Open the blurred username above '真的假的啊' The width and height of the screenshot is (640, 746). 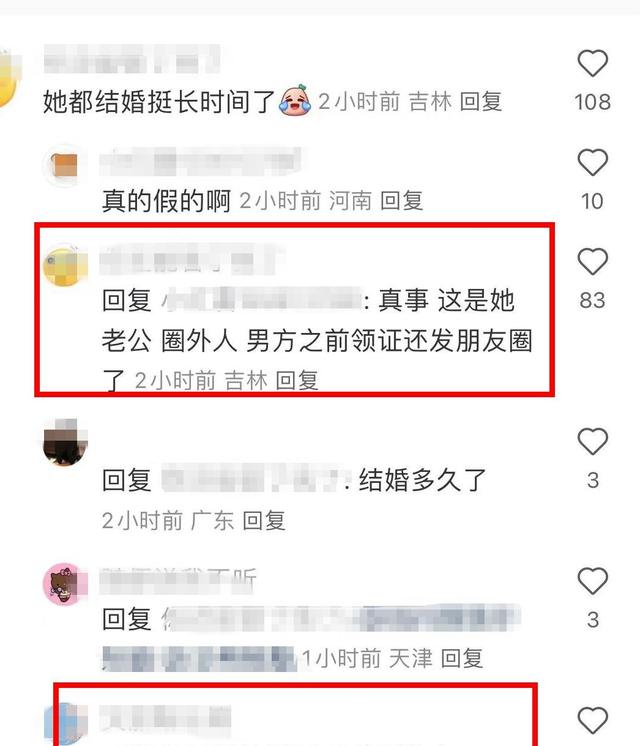pyautogui.click(x=200, y=161)
